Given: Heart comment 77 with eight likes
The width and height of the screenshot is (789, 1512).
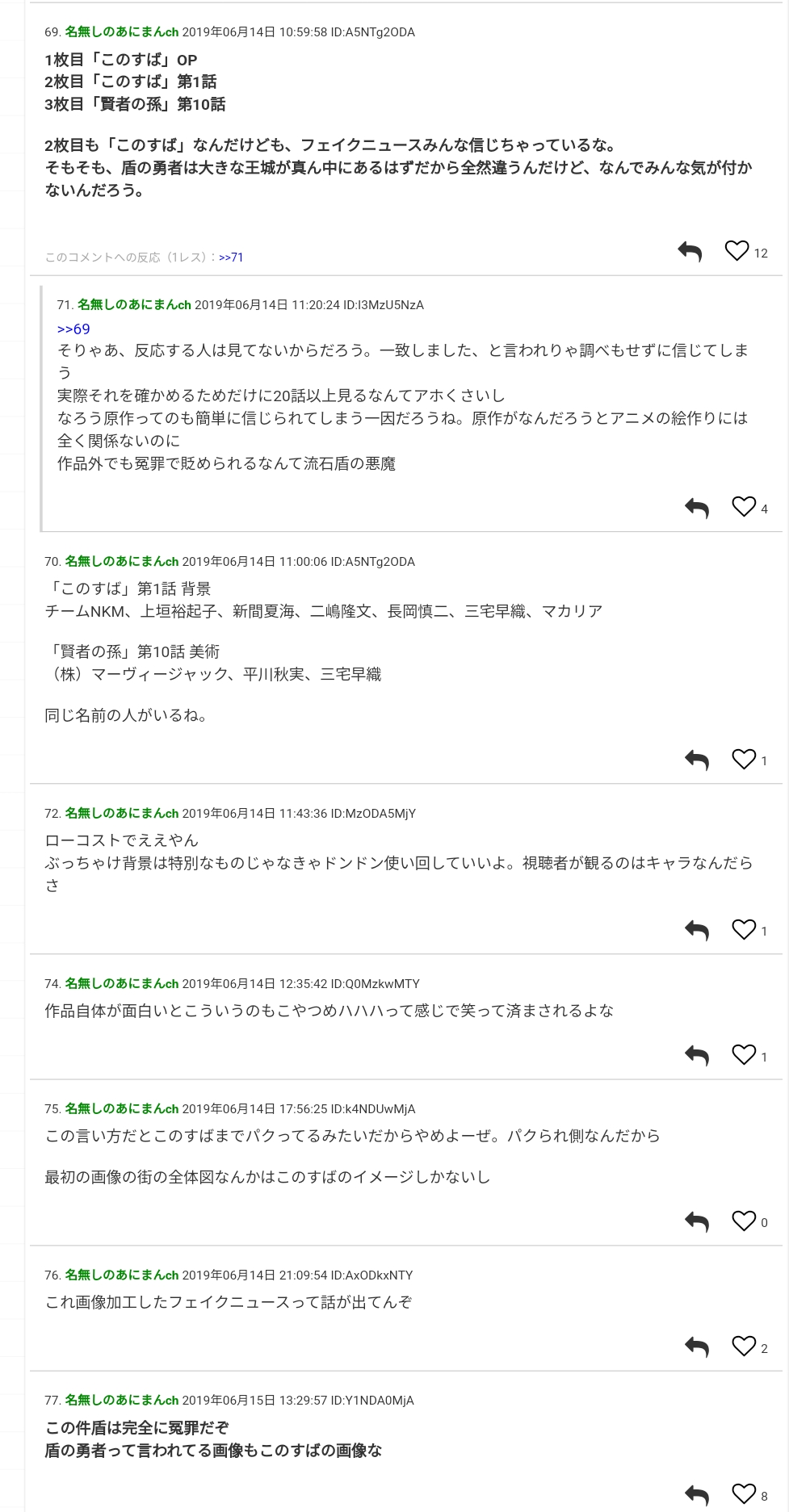Looking at the screenshot, I should pyautogui.click(x=744, y=1493).
